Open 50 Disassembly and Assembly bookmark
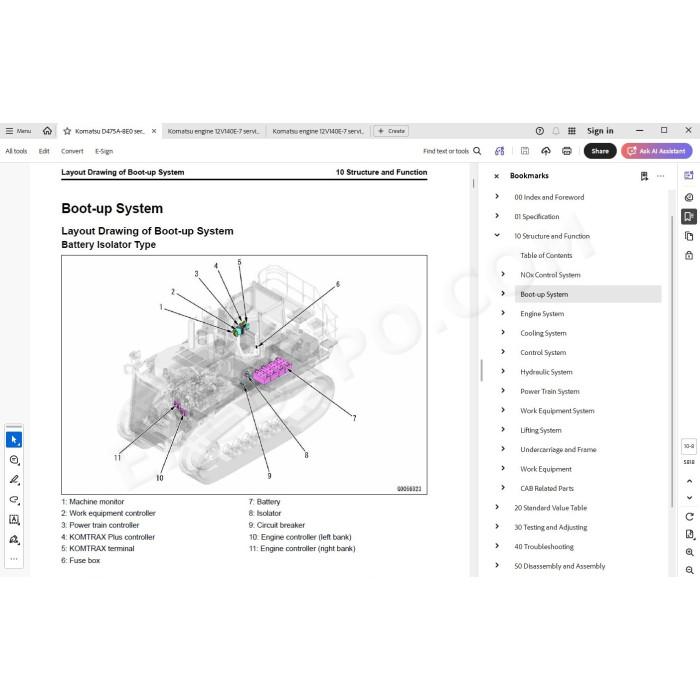This screenshot has height=700, width=700. tap(559, 566)
